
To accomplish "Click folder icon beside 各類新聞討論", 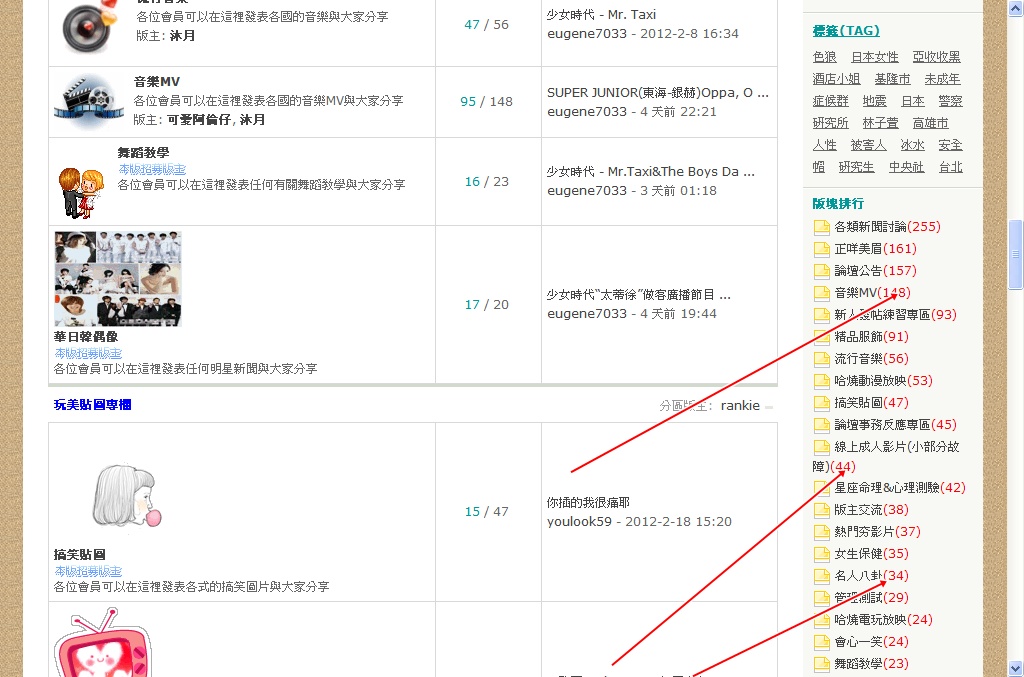I will [x=822, y=228].
